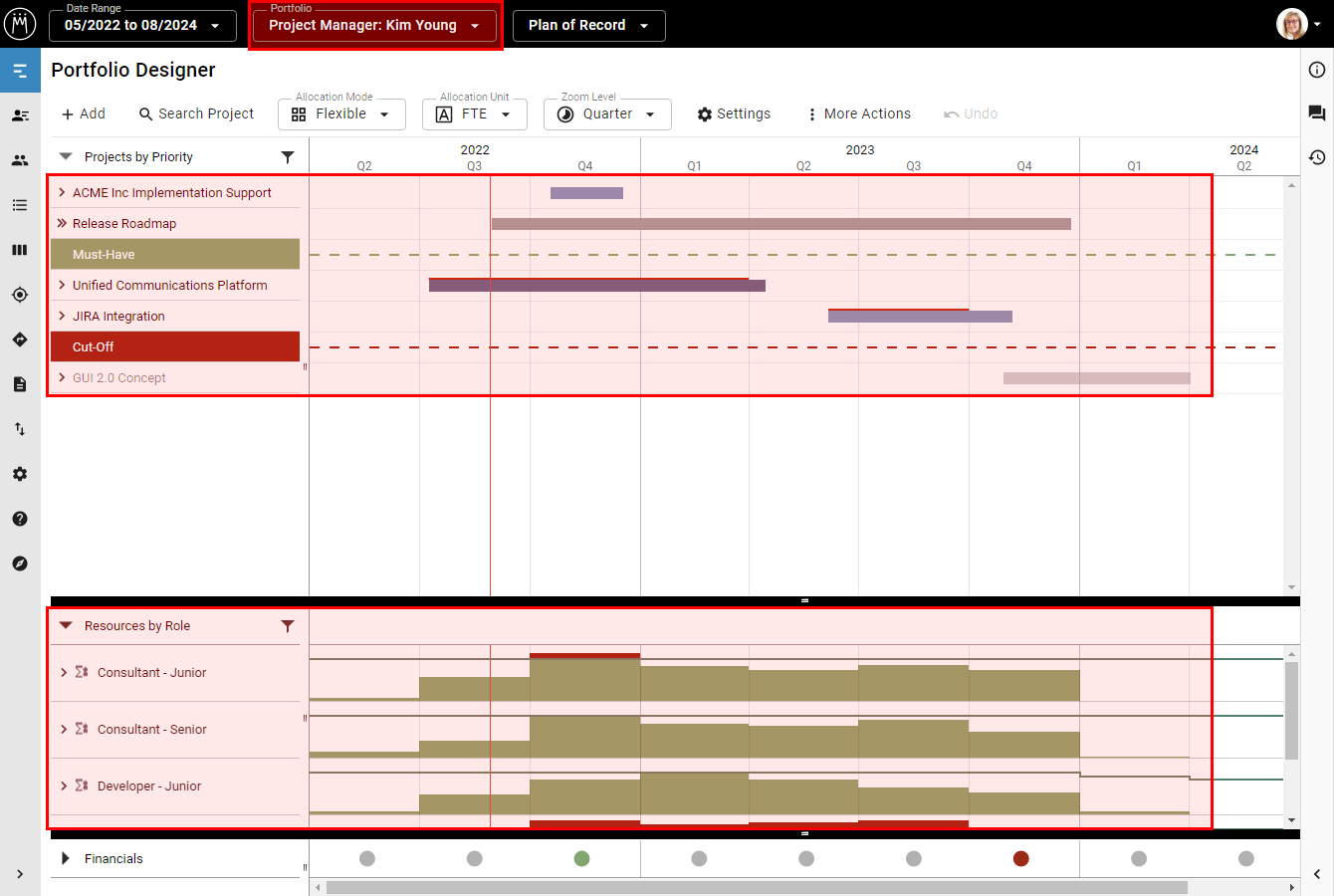Open the Plan of Record menu
This screenshot has height=896, width=1334.
pyautogui.click(x=588, y=26)
